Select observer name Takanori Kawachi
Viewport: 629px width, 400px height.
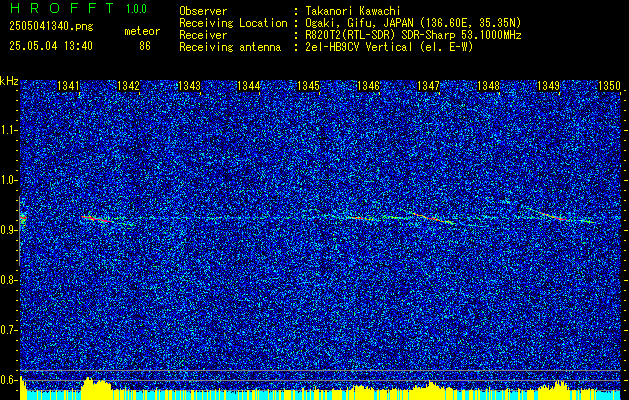tap(352, 11)
